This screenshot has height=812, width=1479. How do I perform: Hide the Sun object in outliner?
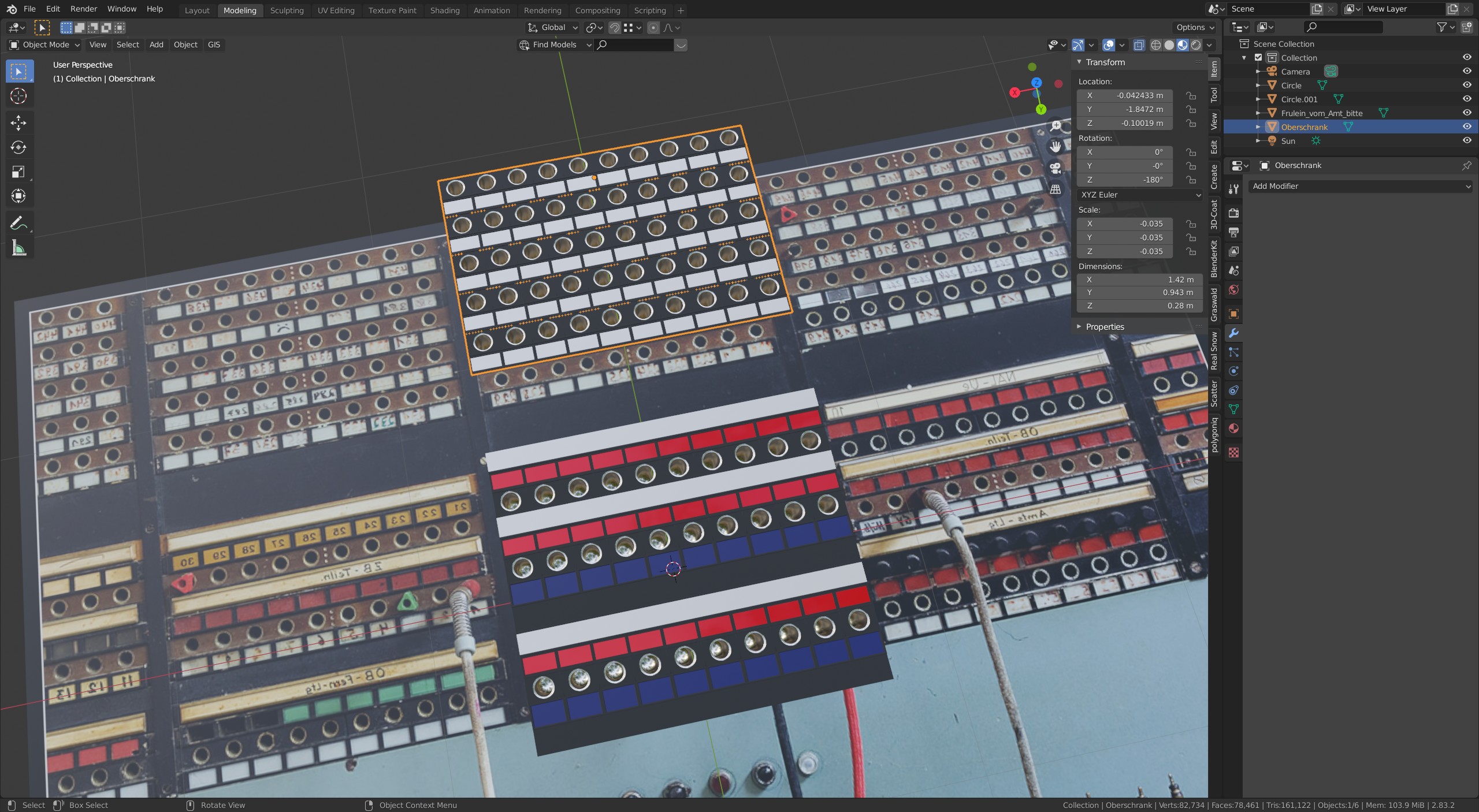coord(1466,141)
